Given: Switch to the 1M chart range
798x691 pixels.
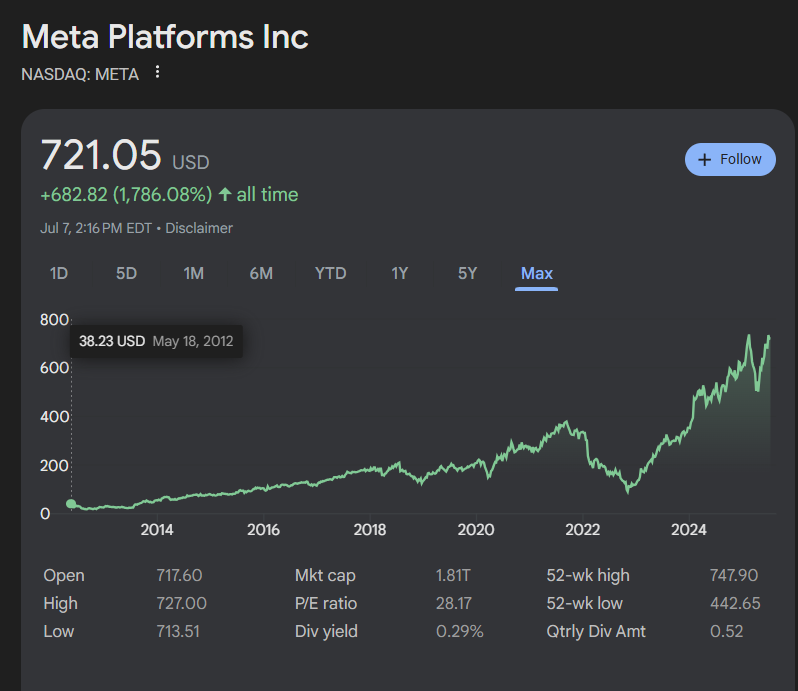Looking at the screenshot, I should tap(193, 274).
